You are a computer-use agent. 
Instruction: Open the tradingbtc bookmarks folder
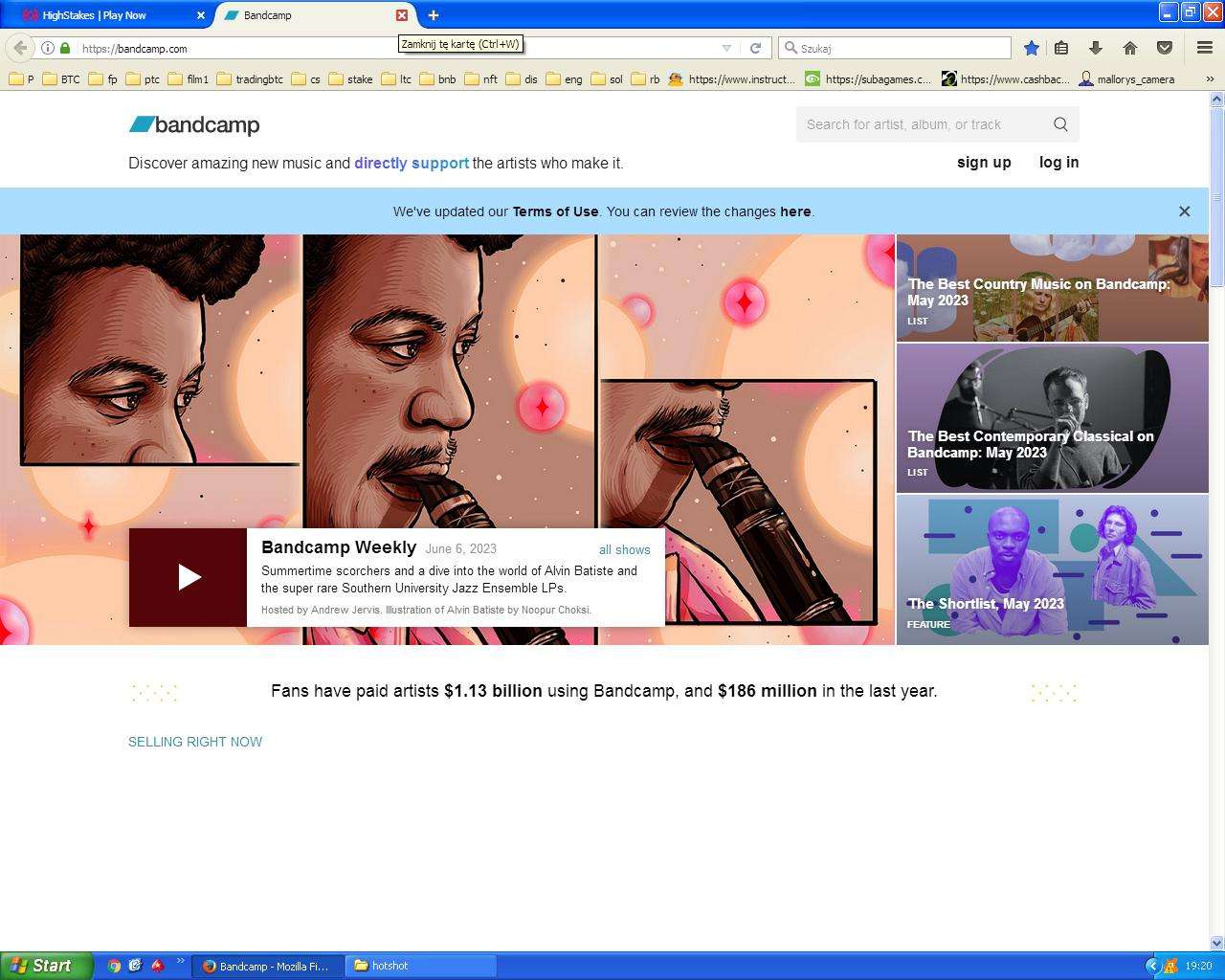click(250, 79)
